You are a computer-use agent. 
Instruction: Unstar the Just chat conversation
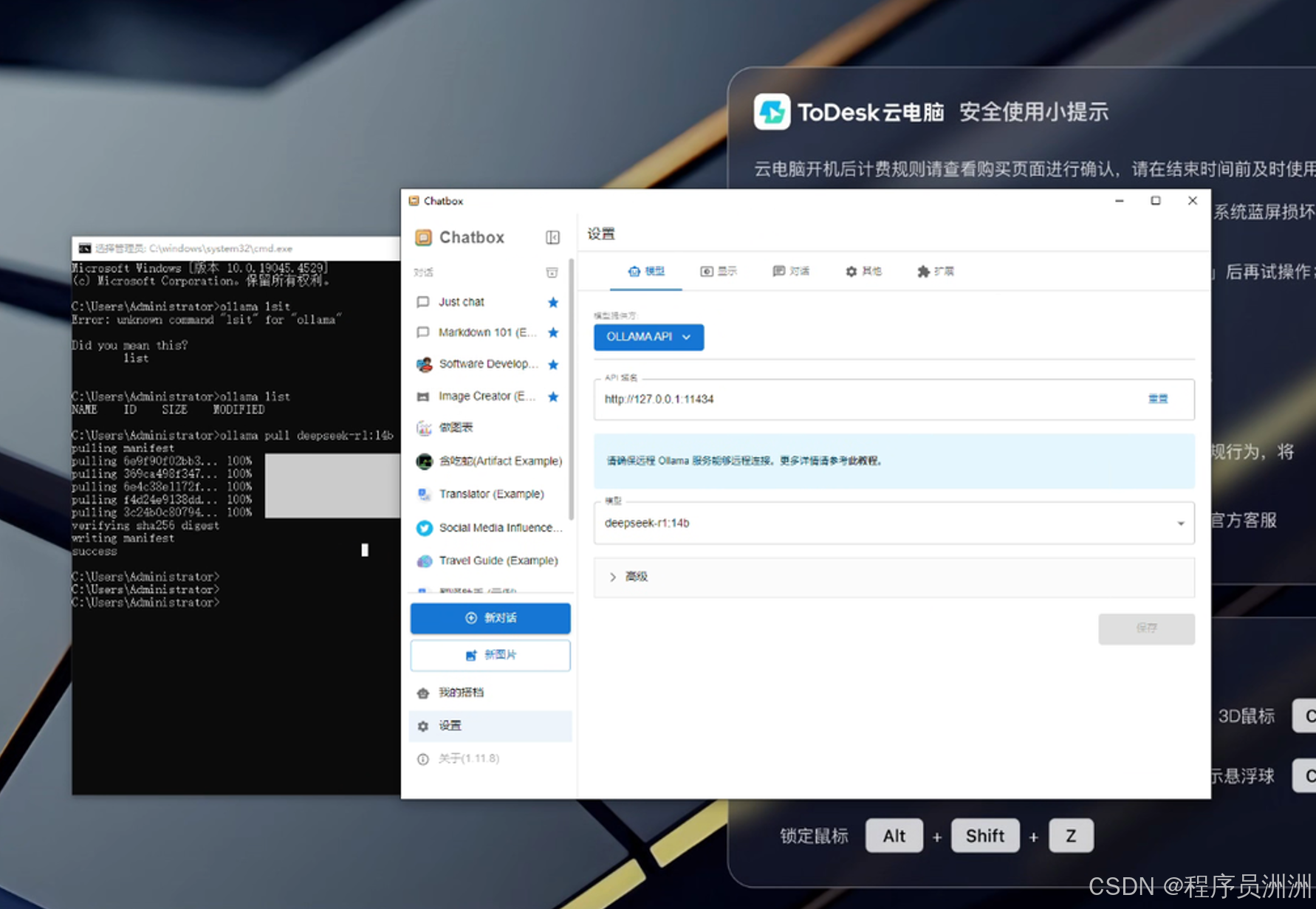click(x=553, y=302)
